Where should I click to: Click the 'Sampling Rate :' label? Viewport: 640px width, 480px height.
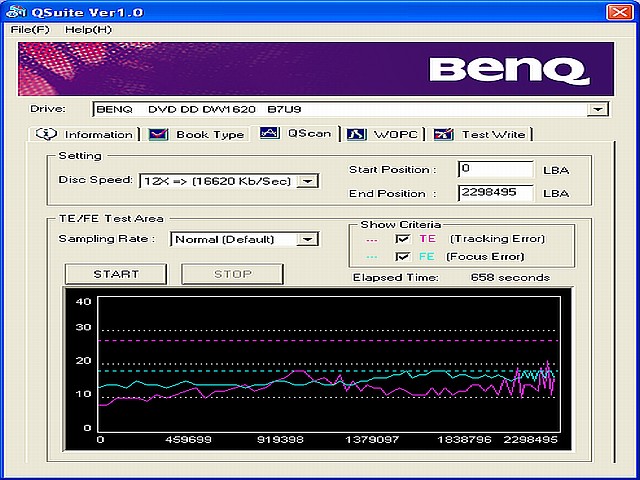[x=107, y=239]
